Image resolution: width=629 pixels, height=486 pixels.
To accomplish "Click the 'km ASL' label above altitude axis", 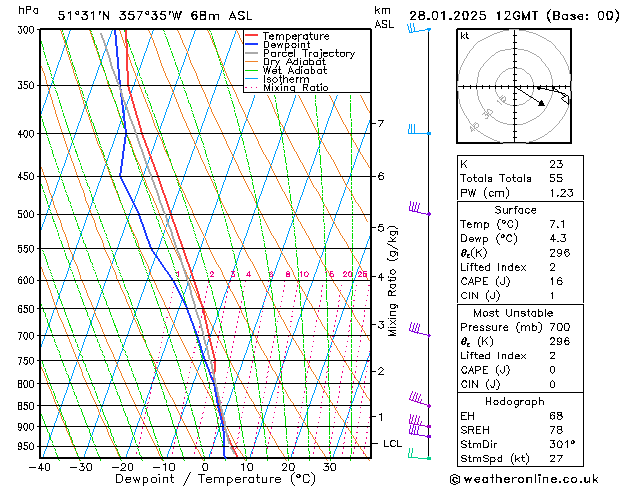I will pos(384,17).
